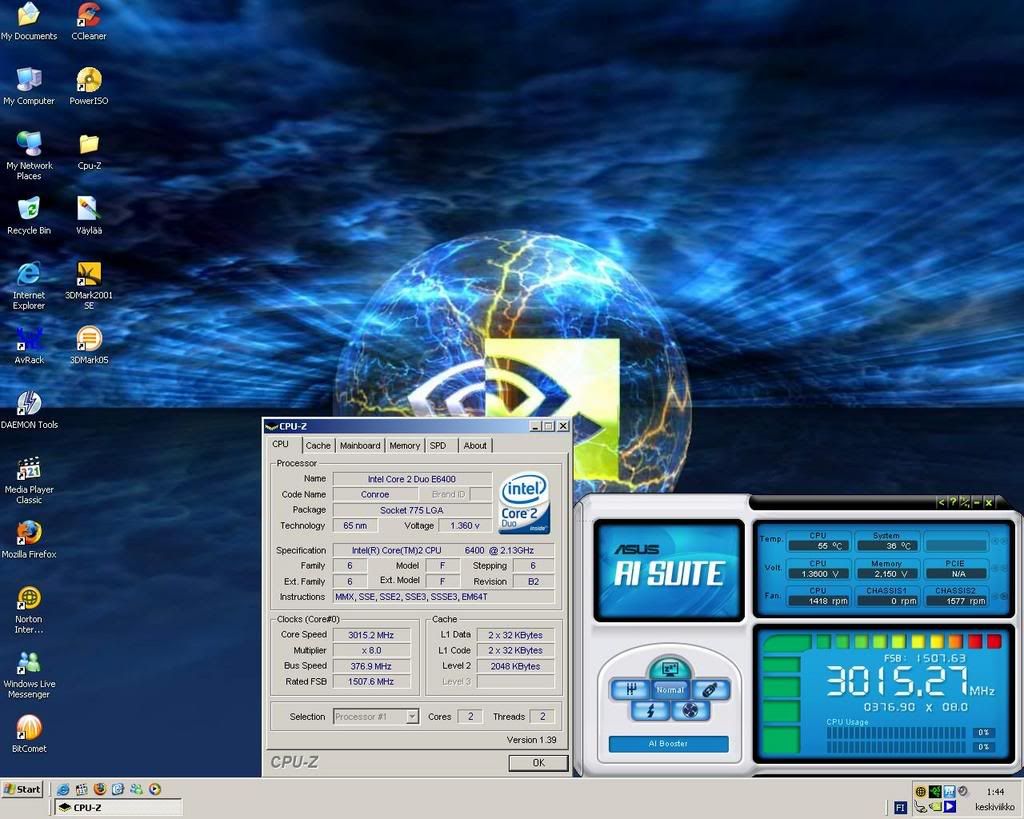Switch to the Memory tab in CPU-Z
The height and width of the screenshot is (819, 1024).
pyautogui.click(x=404, y=446)
